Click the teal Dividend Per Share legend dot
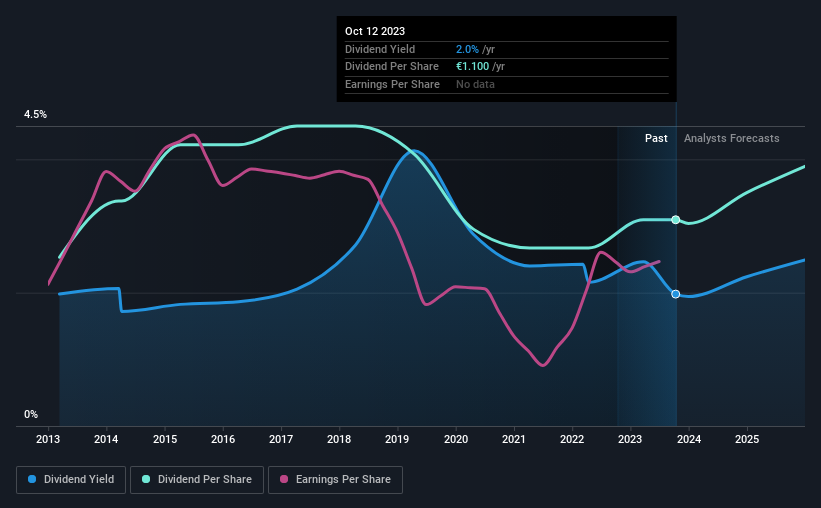 (x=146, y=479)
